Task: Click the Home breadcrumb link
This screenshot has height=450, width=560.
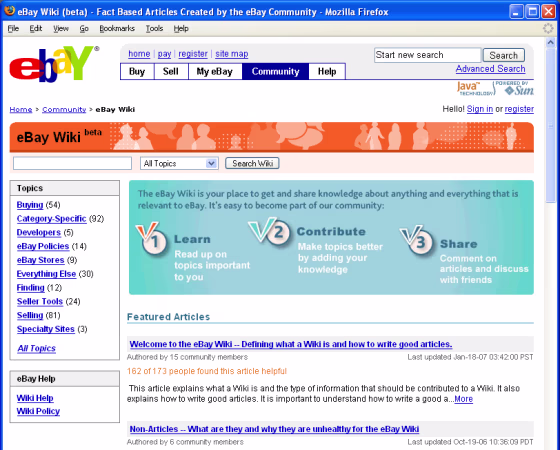Action: coord(21,110)
